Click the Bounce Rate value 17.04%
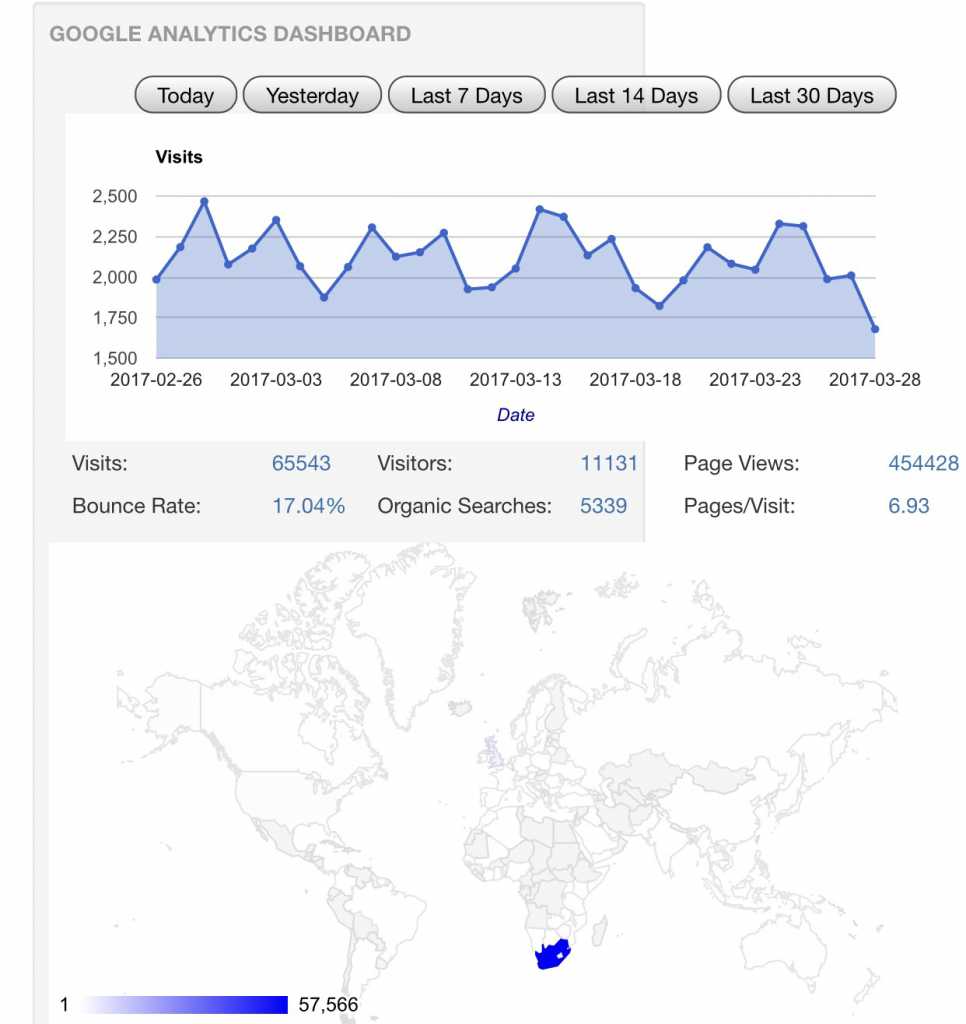 308,505
